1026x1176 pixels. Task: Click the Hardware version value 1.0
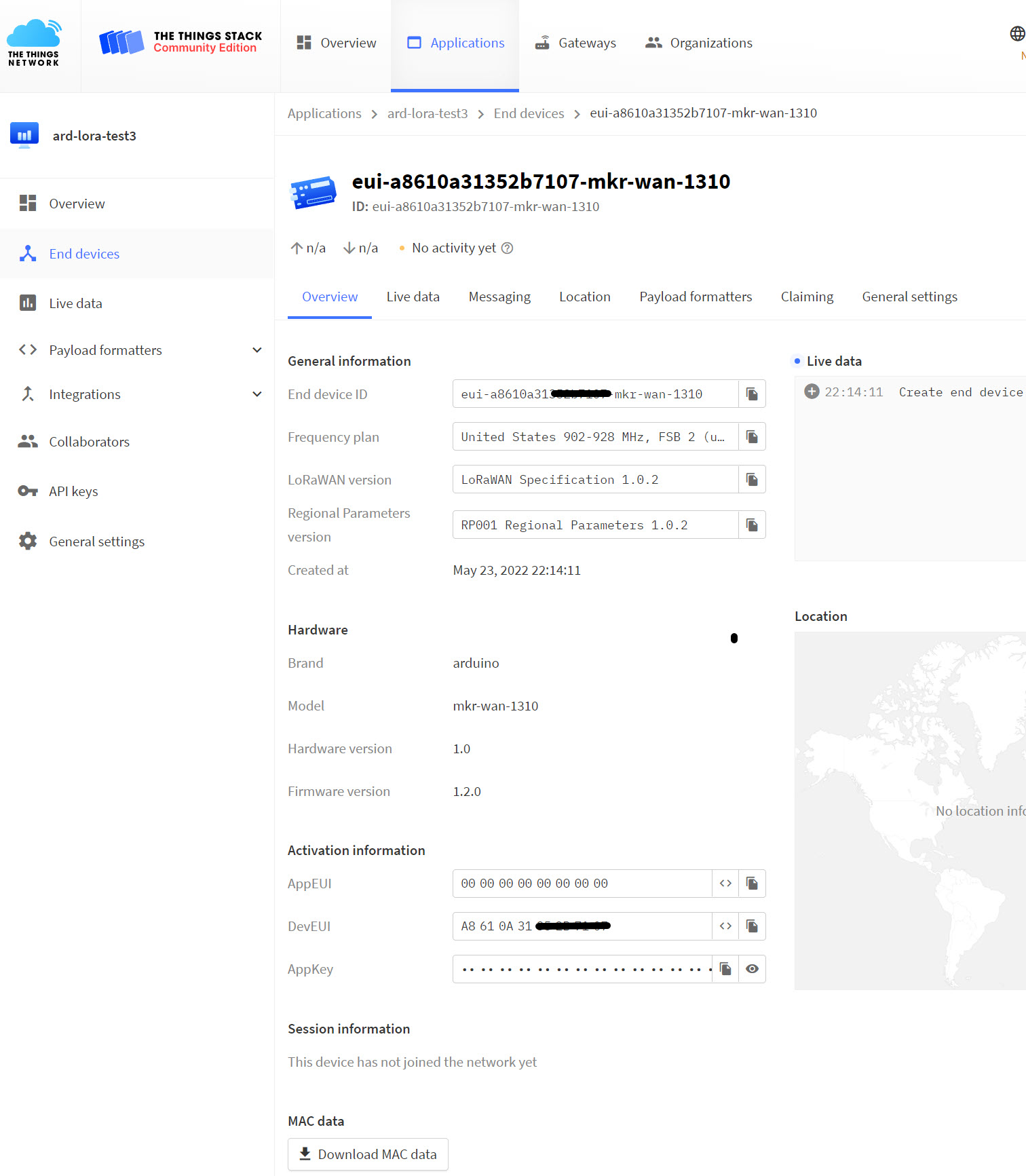tap(461, 748)
